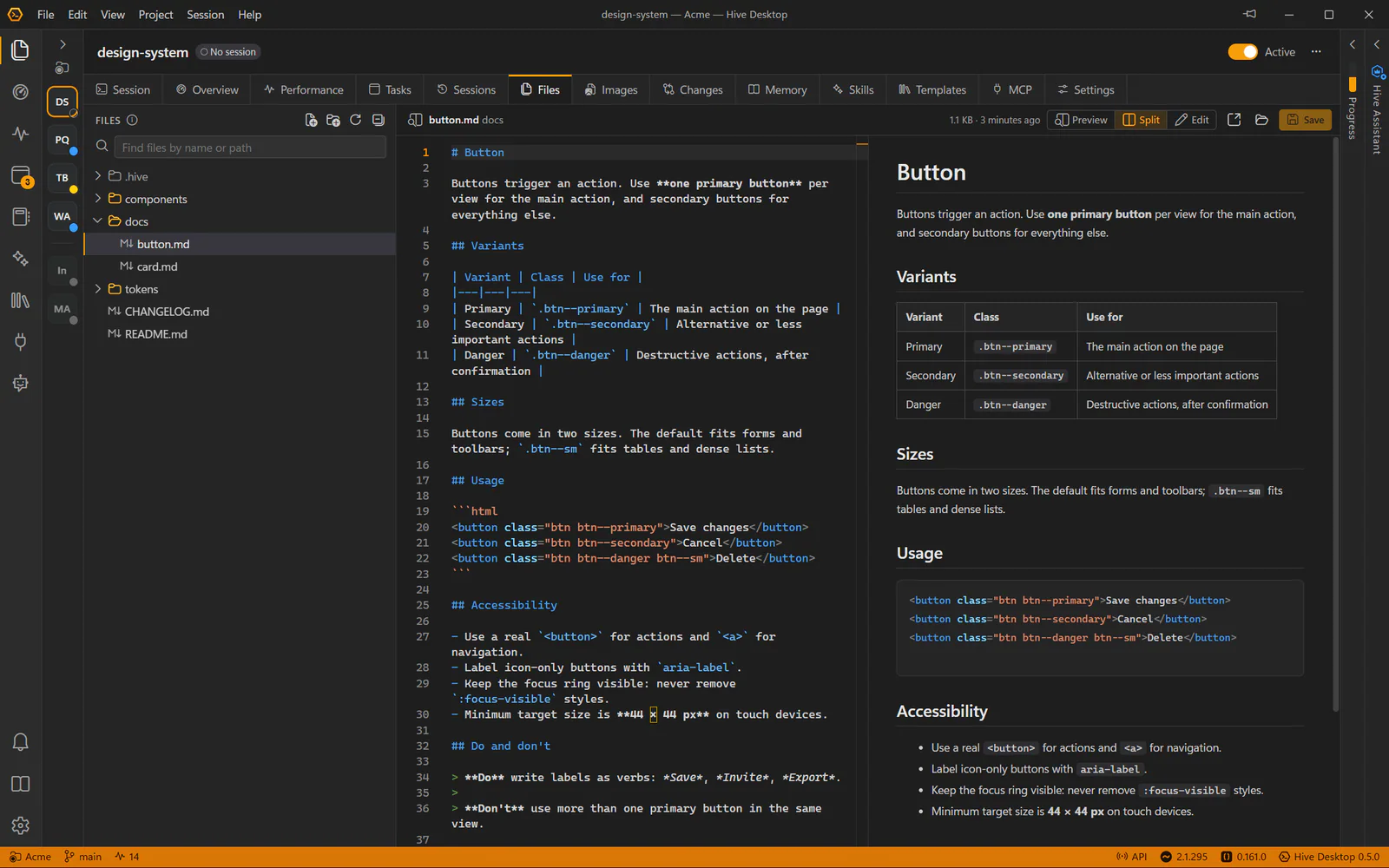Click the open folder icon beside Save

[x=1261, y=120]
